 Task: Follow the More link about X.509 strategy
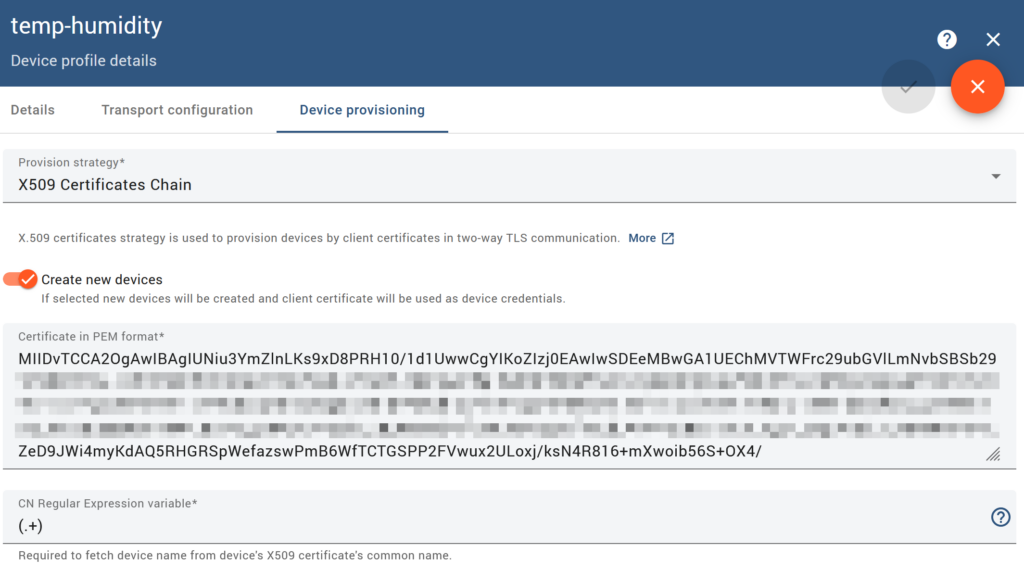click(x=642, y=238)
